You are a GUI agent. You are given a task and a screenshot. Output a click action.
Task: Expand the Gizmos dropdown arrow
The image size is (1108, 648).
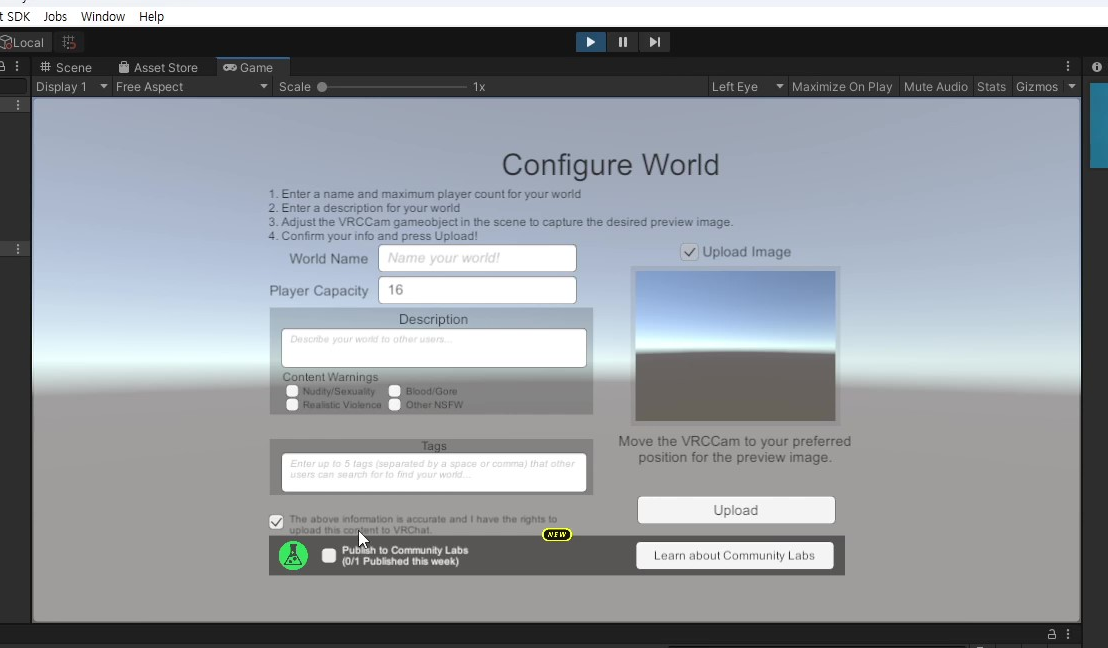[1072, 87]
